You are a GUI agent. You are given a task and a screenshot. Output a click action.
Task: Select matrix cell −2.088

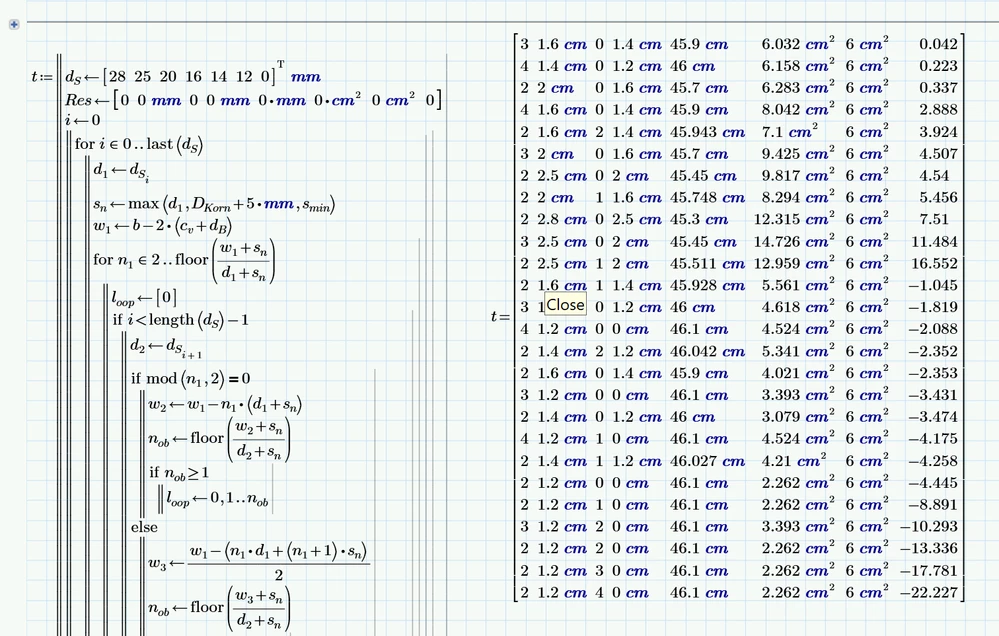tap(933, 329)
